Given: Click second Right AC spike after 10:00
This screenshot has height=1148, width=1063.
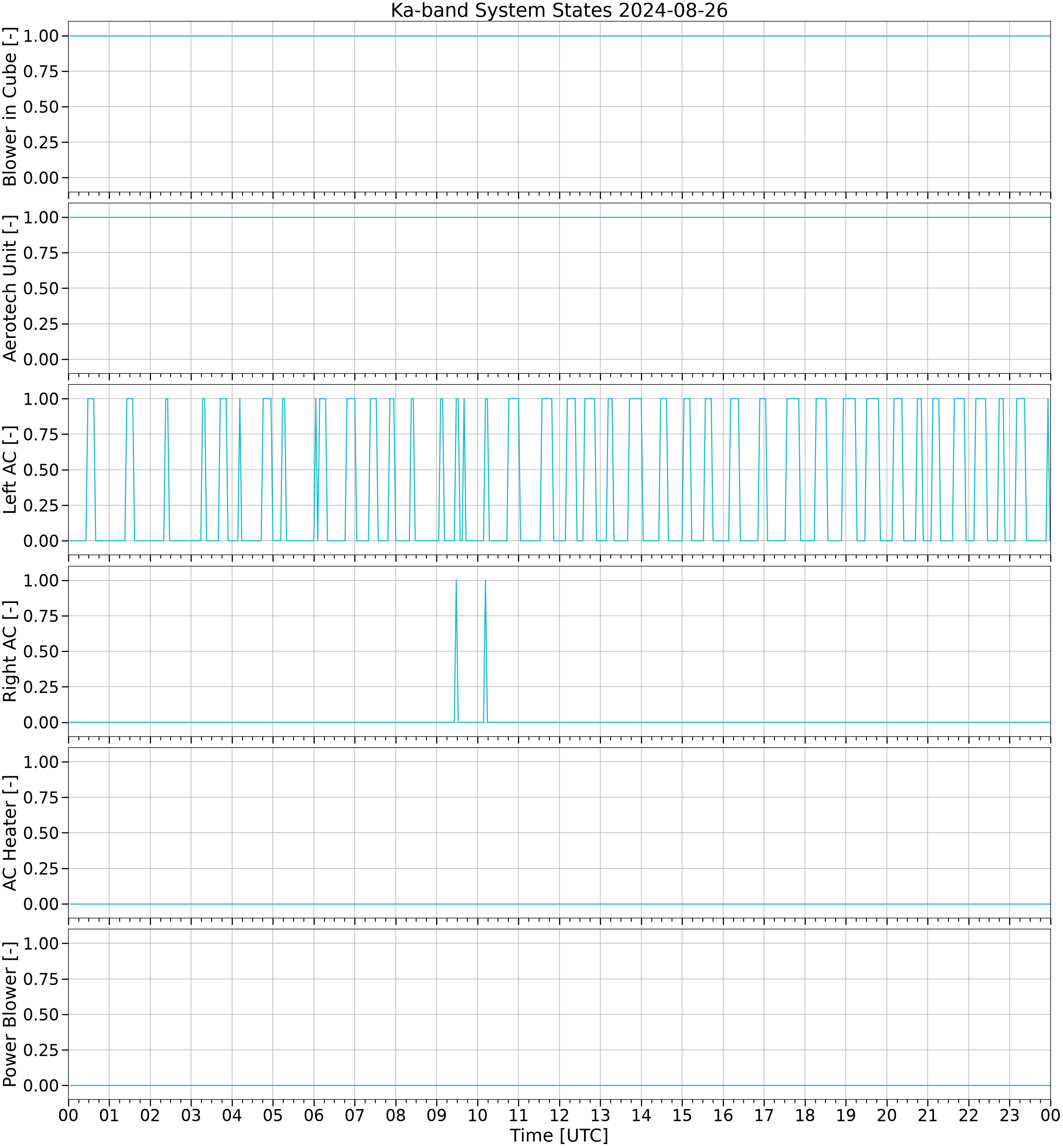Looking at the screenshot, I should [x=485, y=651].
